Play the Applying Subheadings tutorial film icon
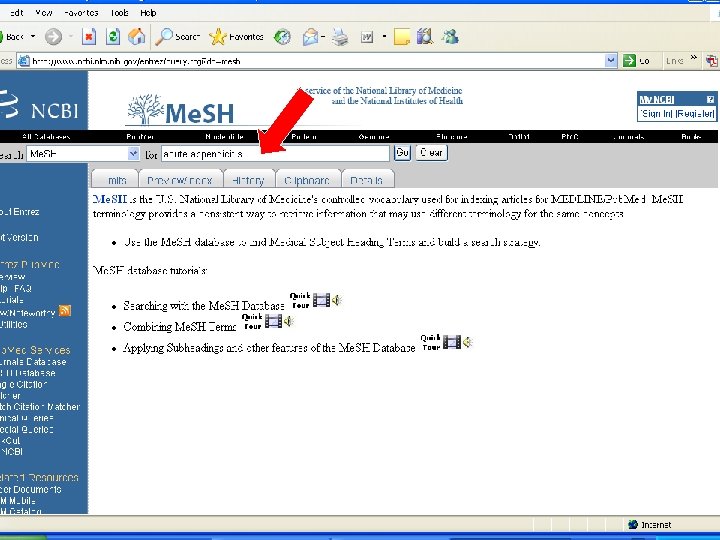The height and width of the screenshot is (540, 720). click(x=452, y=342)
